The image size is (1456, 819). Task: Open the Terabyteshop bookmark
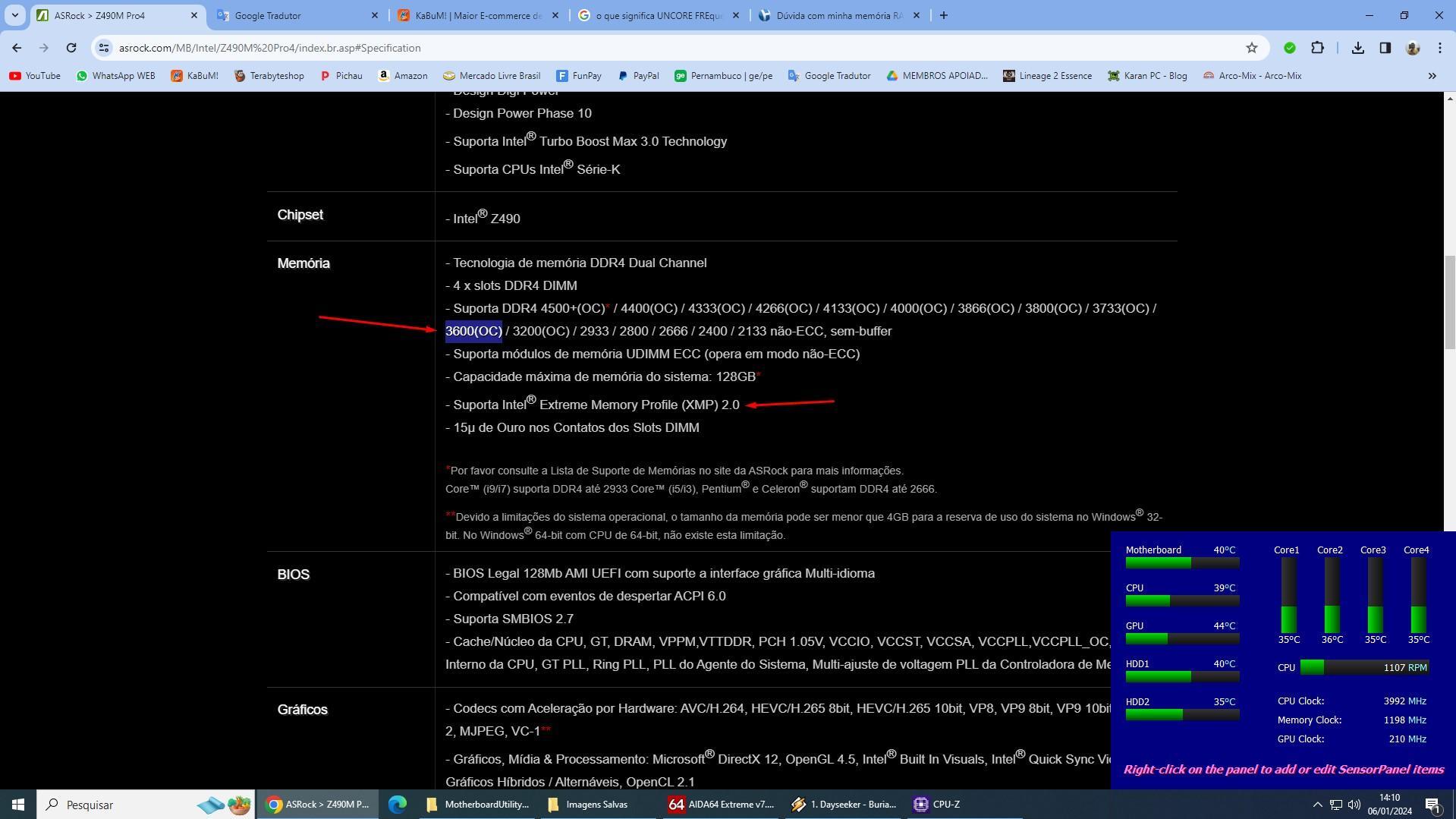pos(269,76)
